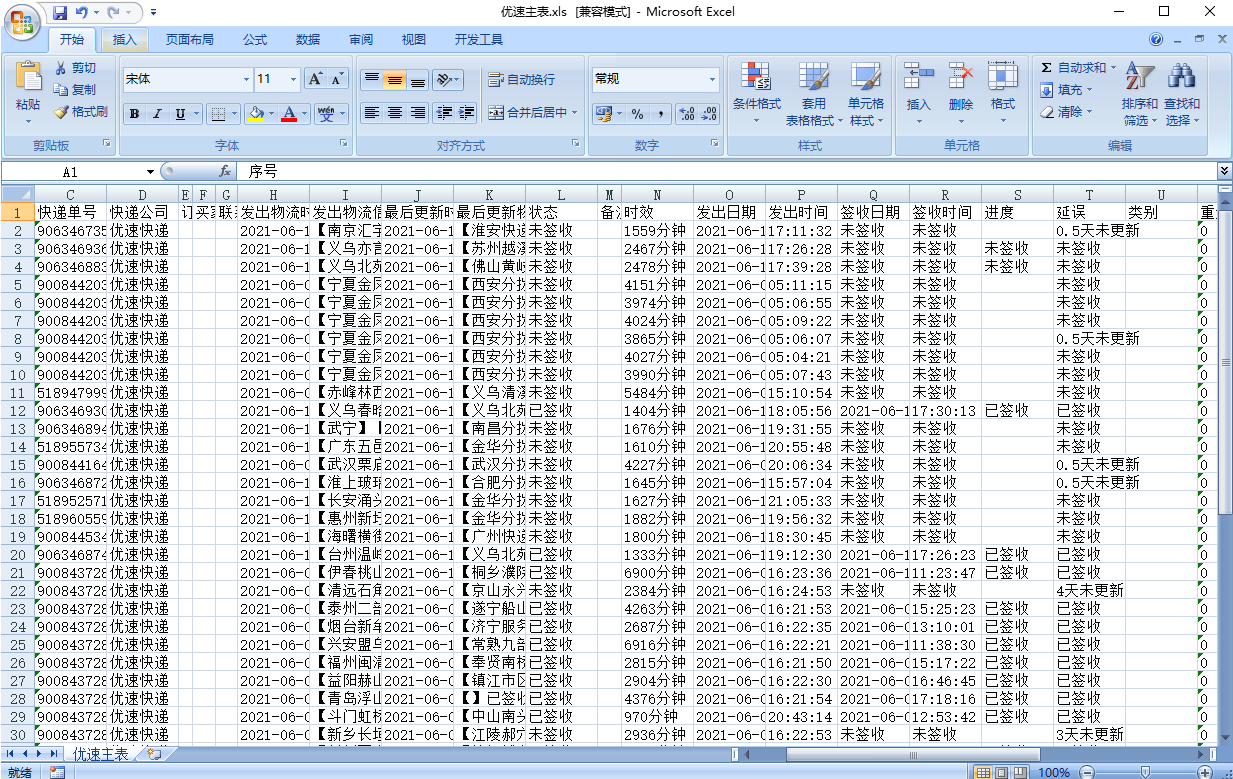Open 开发工具 tab
This screenshot has height=779, width=1233.
479,40
